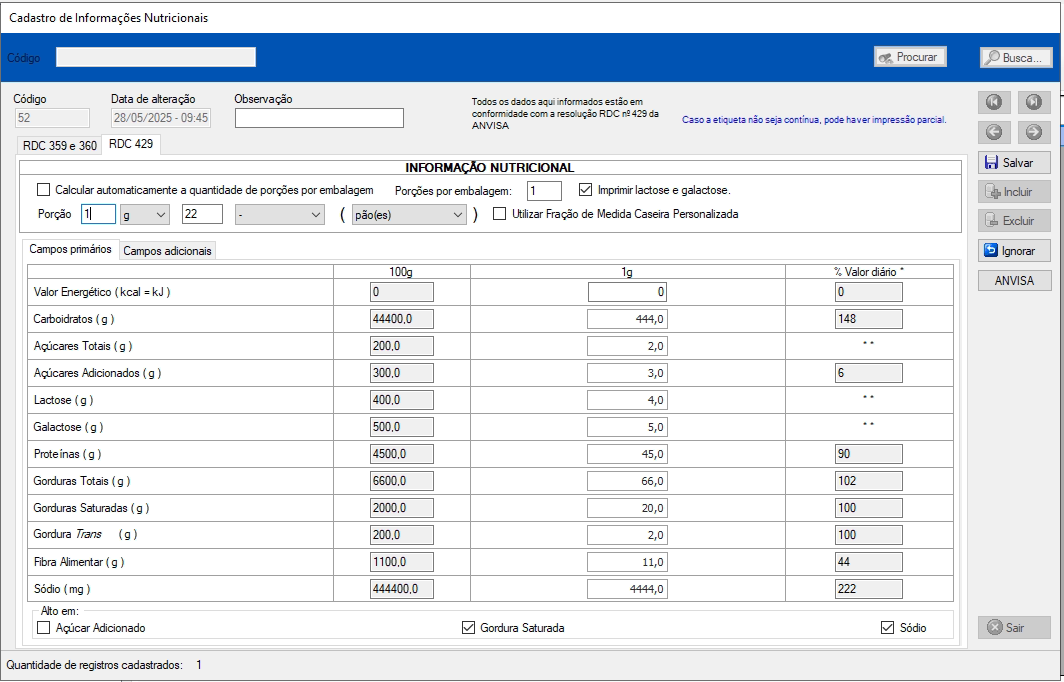Viewport: 1064px width, 682px height.
Task: Click the Fibra Alimentar daily value field 44
Action: pyautogui.click(x=869, y=562)
